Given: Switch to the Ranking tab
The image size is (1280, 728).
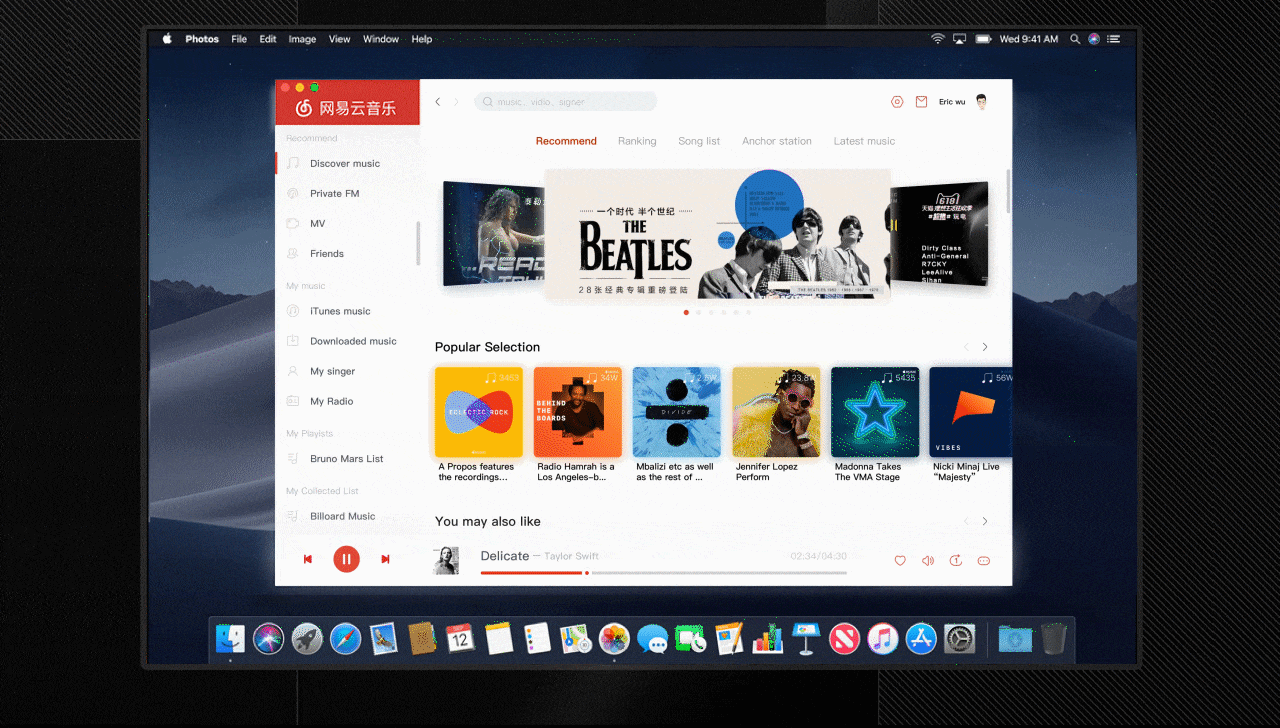Looking at the screenshot, I should 637,141.
